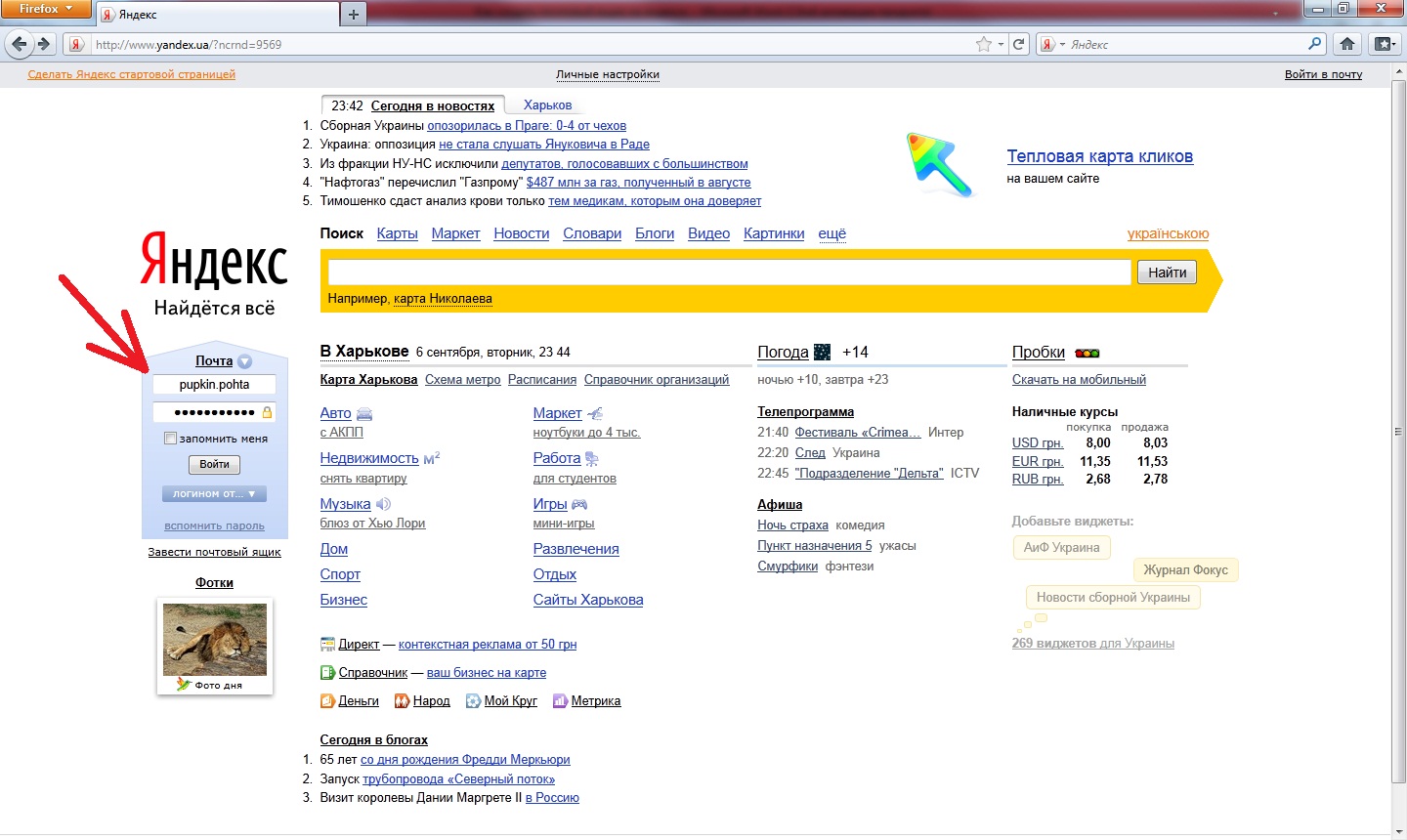Open the bookmarks toolbar icon
1407x840 pixels.
pos(1384,44)
